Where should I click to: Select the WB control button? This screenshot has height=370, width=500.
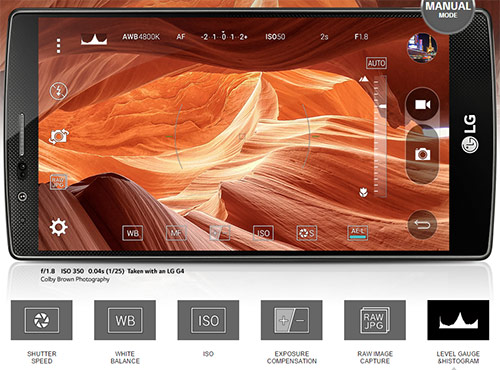pos(133,233)
